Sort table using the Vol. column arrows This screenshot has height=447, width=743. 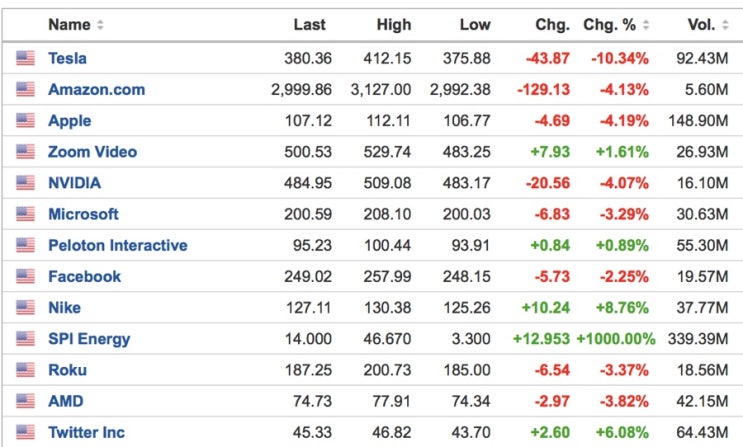click(725, 25)
